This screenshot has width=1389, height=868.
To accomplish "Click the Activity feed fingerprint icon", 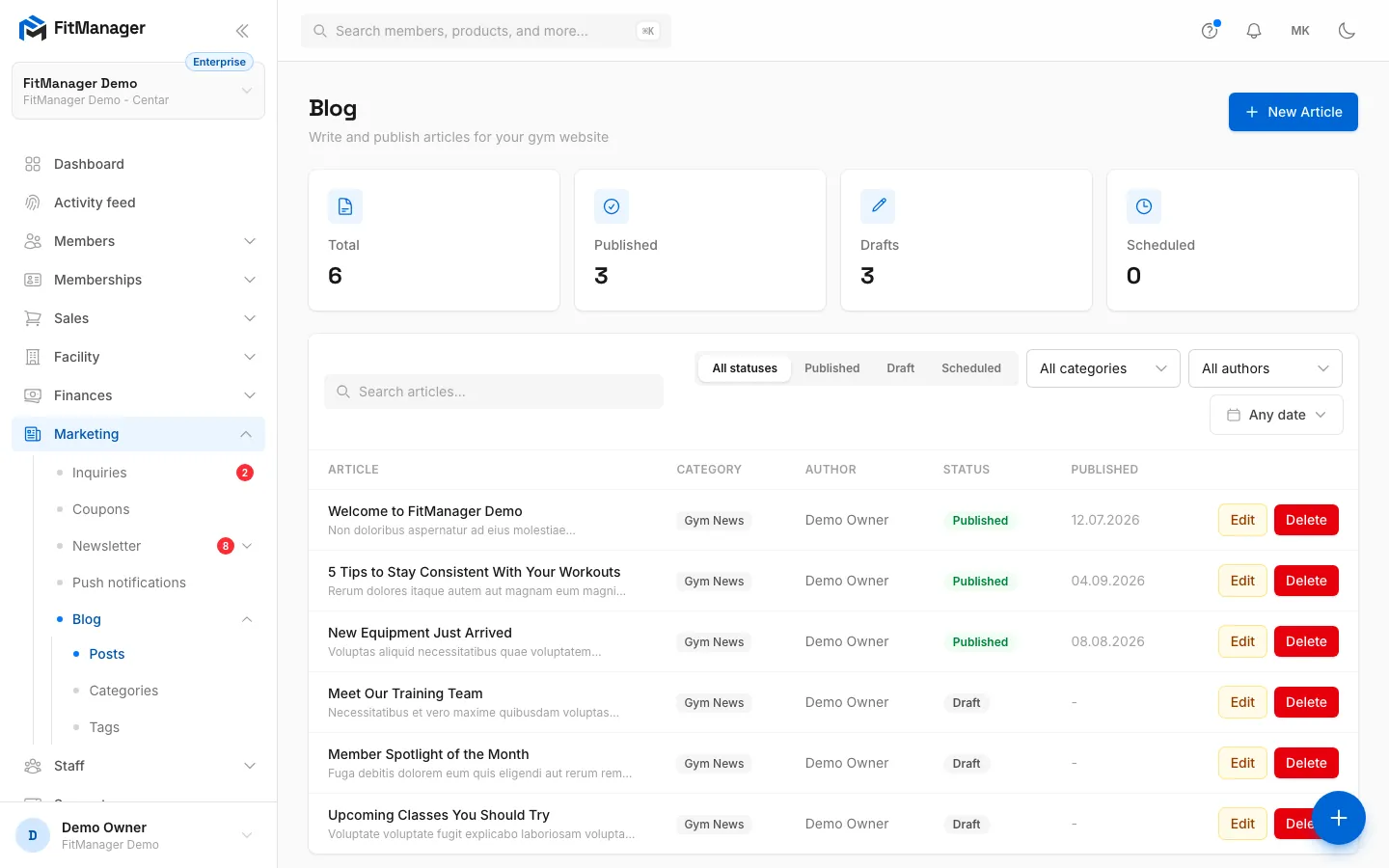I will 33,203.
